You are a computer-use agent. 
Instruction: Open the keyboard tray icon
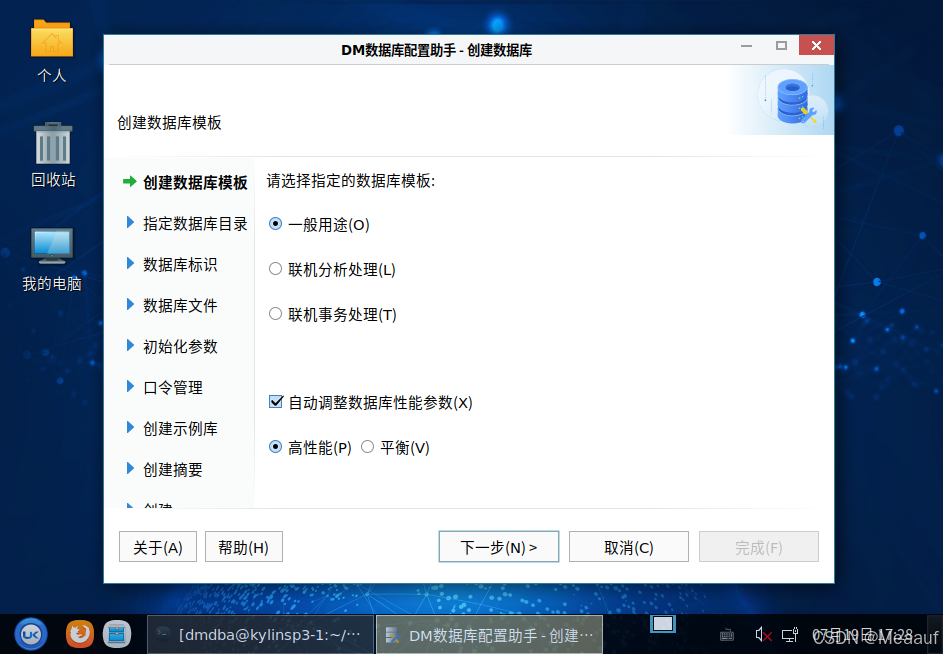click(726, 635)
